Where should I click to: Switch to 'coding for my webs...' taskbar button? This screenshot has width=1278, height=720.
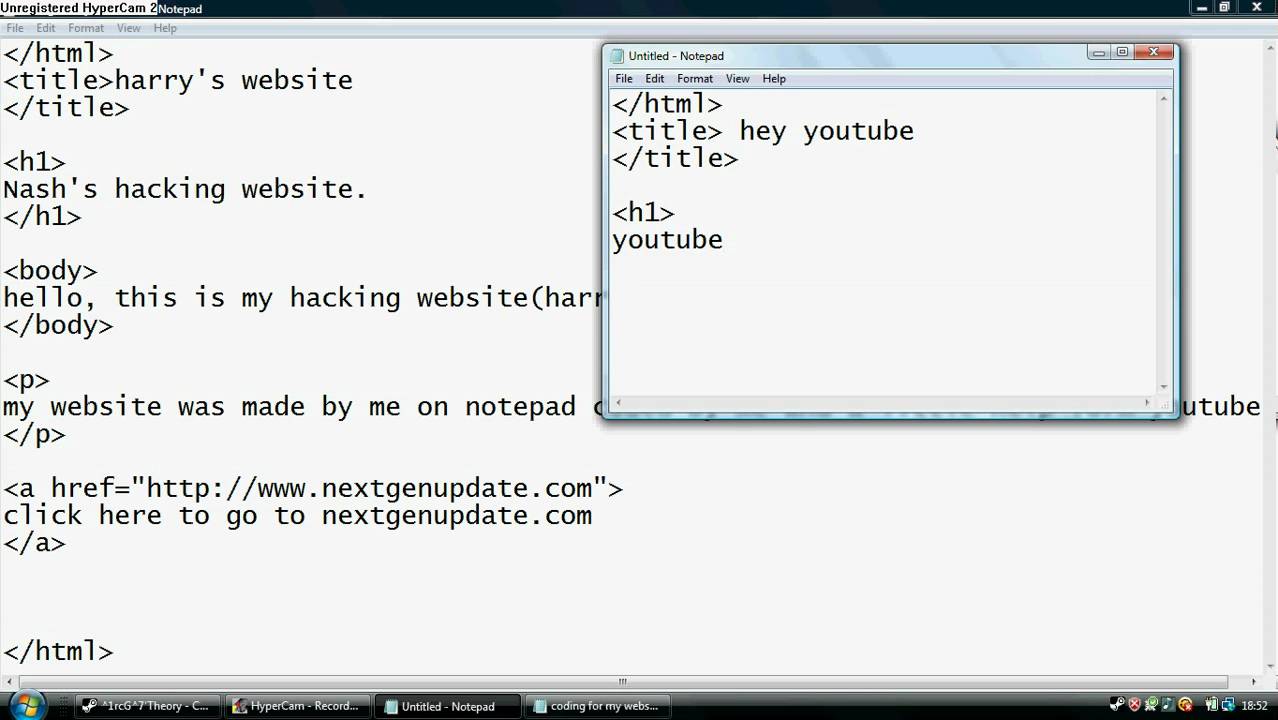(600, 706)
